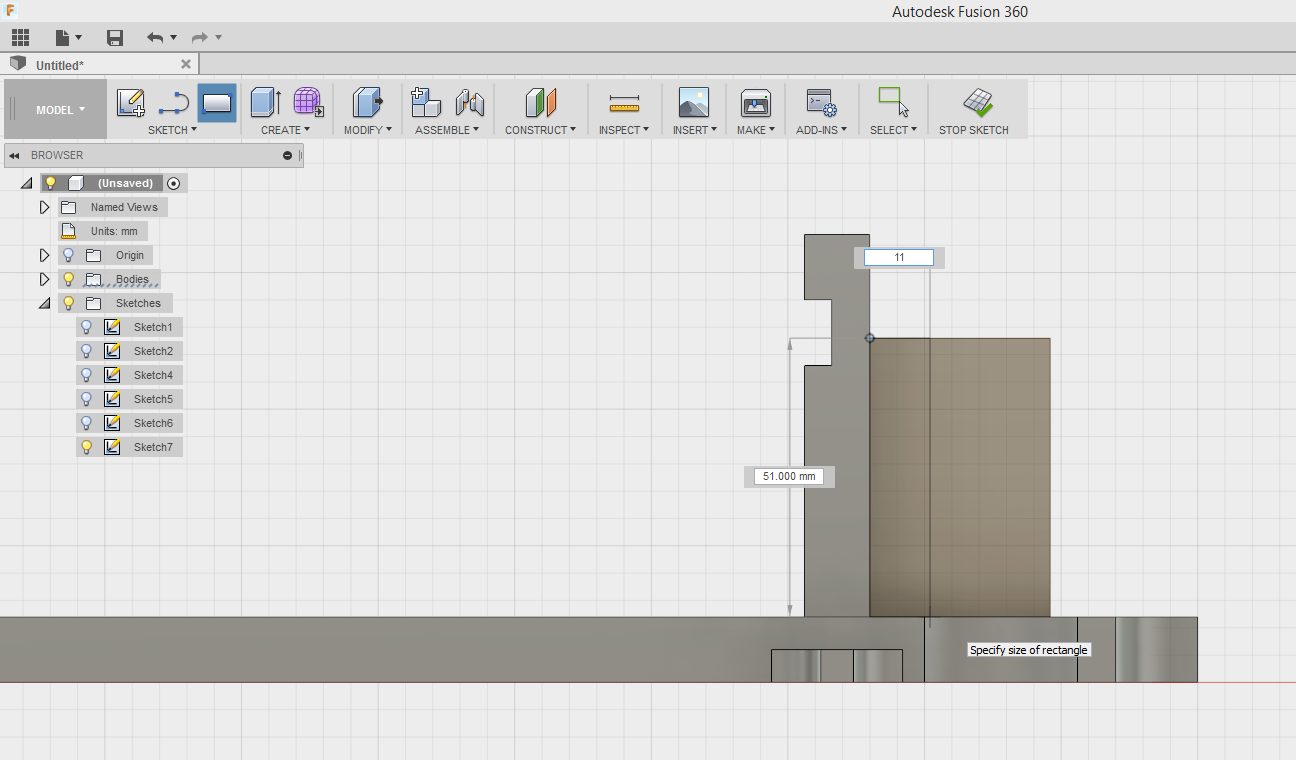Select the Insert image tool
This screenshot has width=1296, height=760.
click(694, 102)
